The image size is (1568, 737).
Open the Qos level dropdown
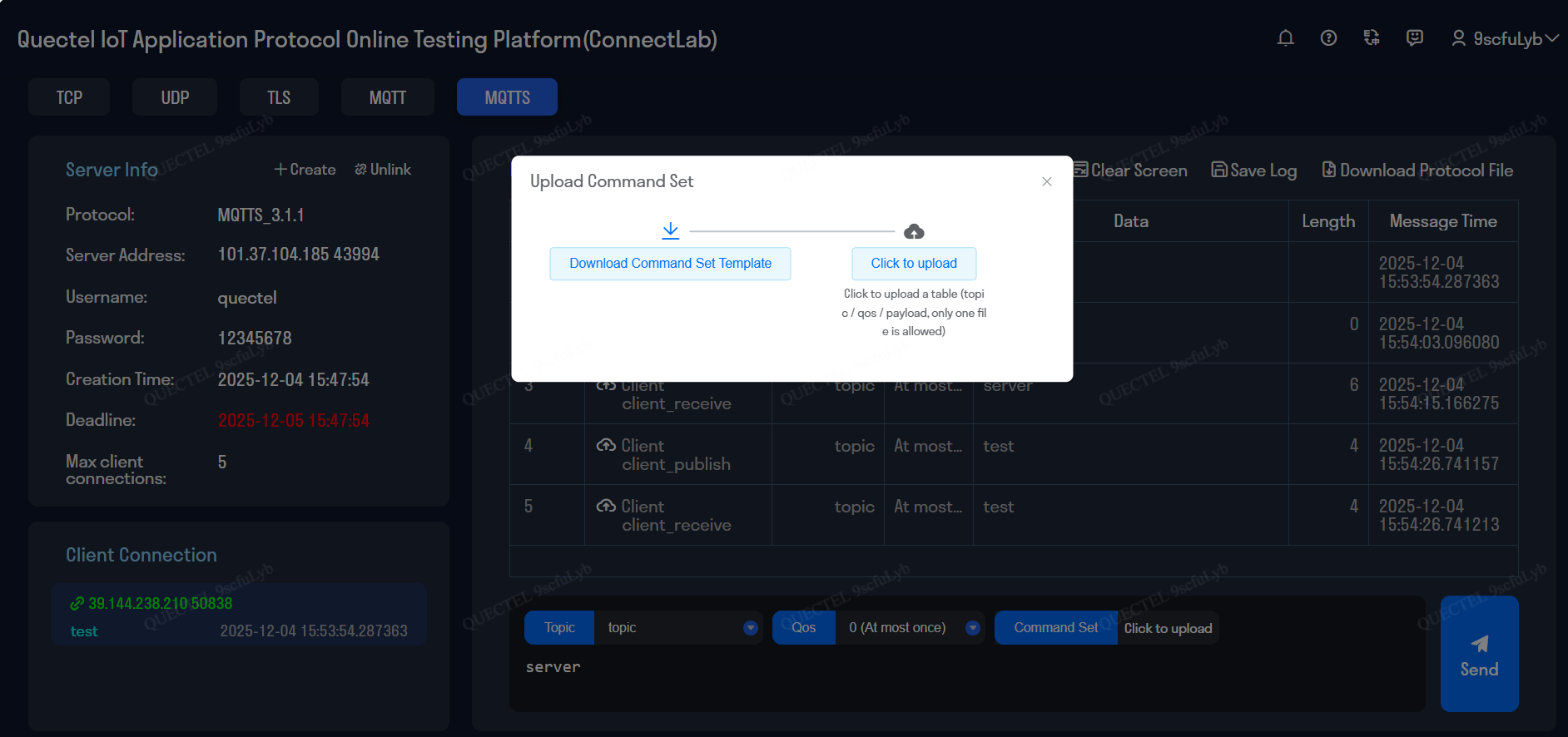(x=972, y=628)
